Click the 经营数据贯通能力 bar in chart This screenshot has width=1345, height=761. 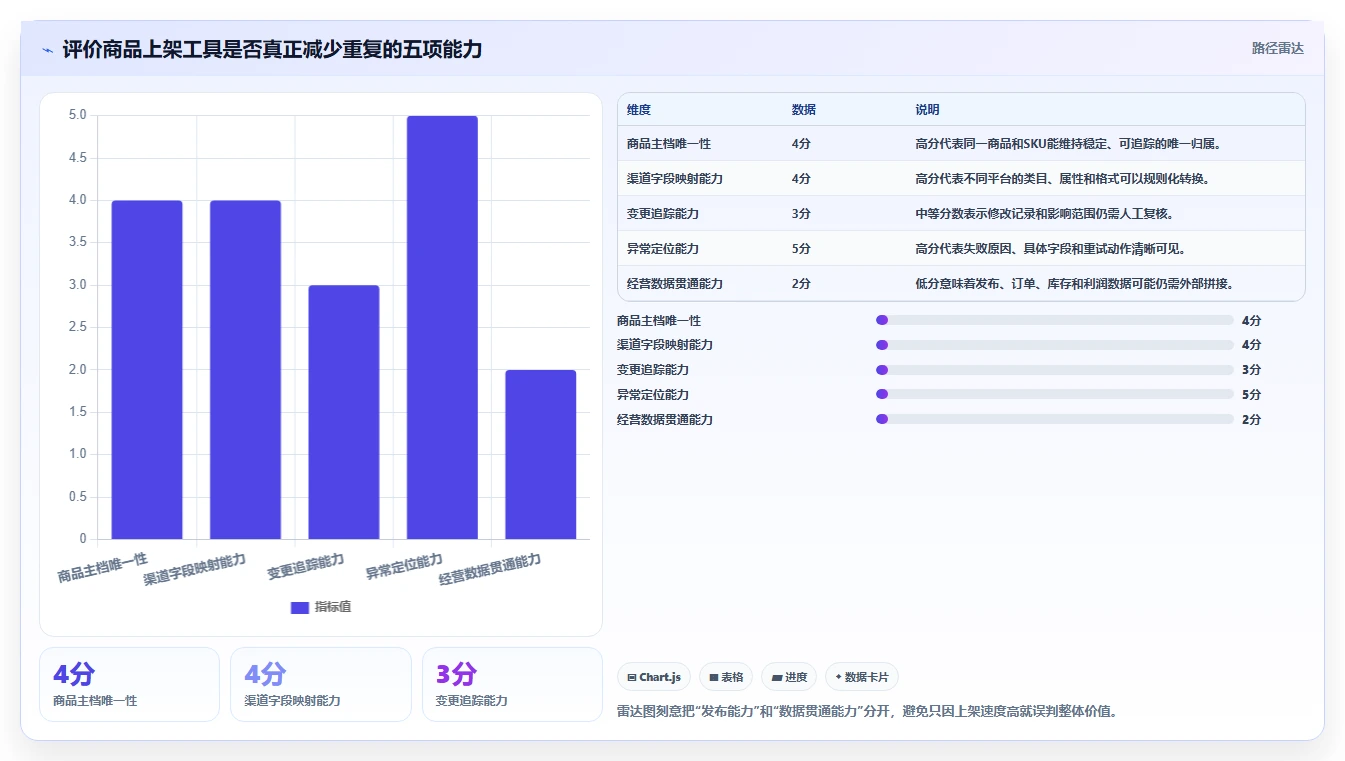pos(540,455)
